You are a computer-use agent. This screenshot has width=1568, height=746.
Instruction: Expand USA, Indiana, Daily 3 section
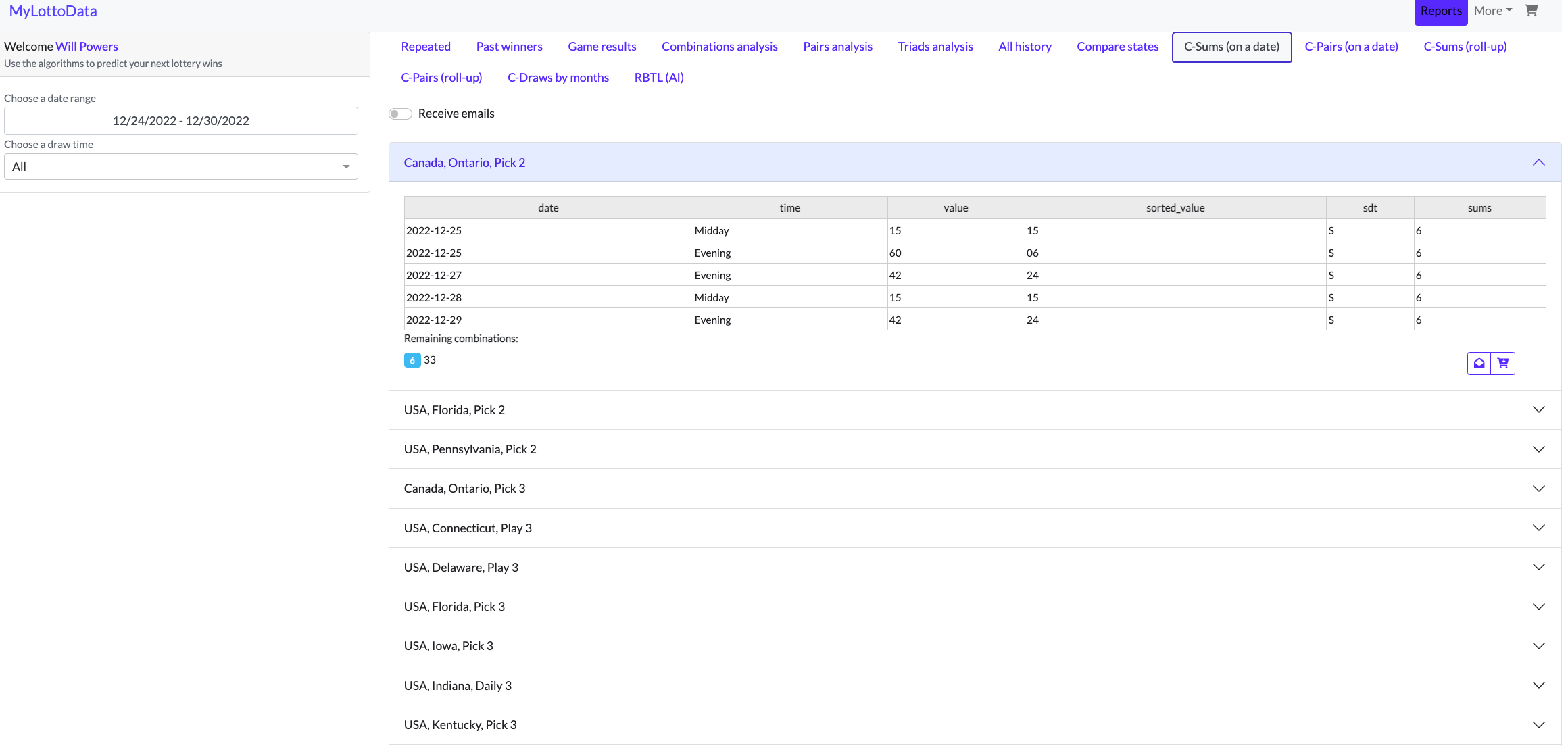click(975, 685)
